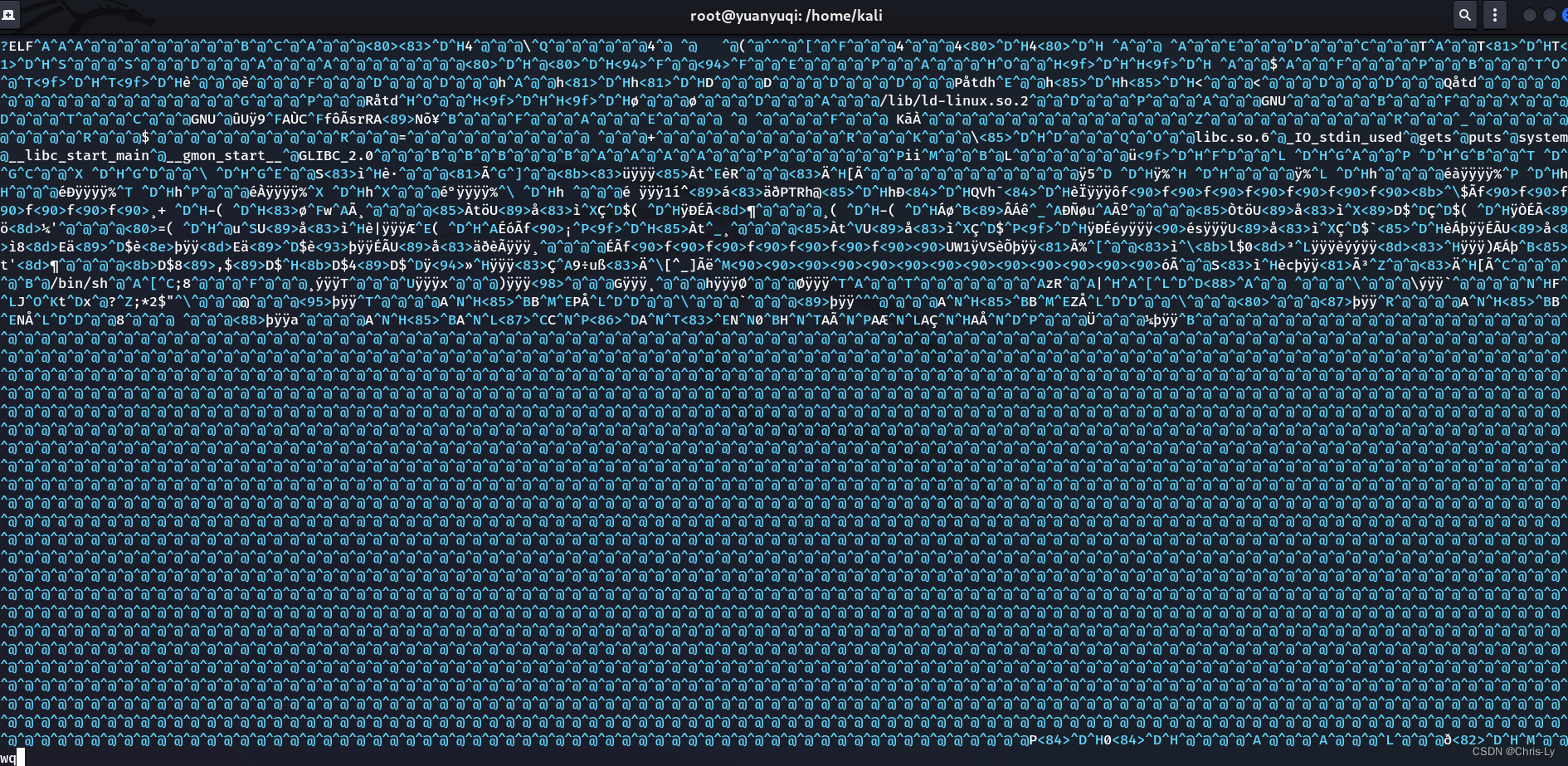
Task: Click the "system" symbol name
Action: tap(1543, 138)
